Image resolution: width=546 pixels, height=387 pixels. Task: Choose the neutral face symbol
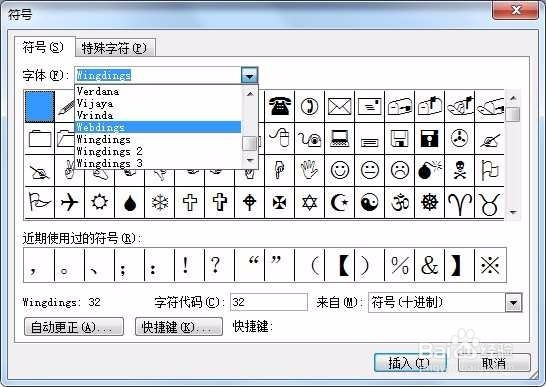(x=369, y=170)
